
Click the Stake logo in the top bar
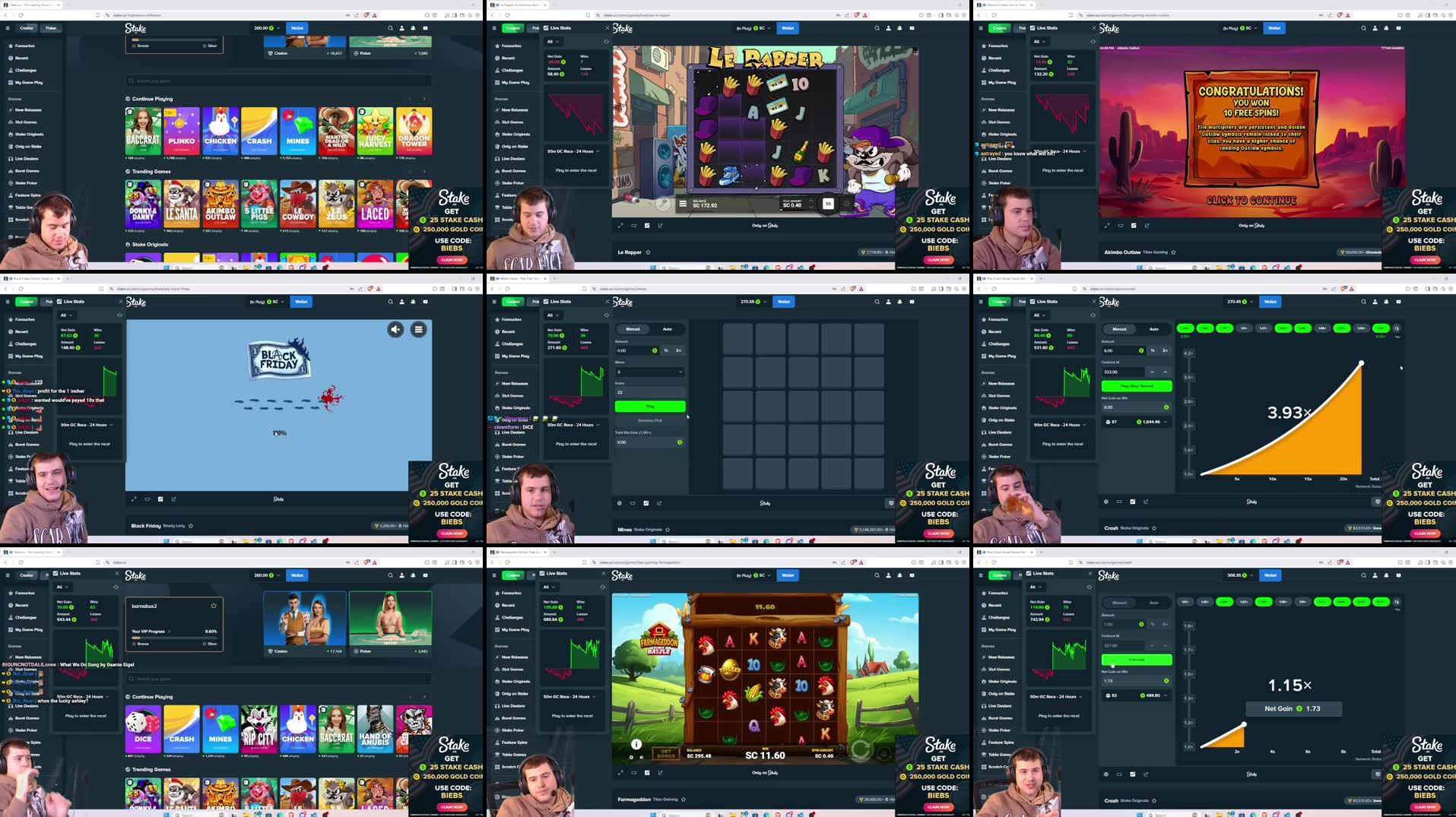pos(135,28)
